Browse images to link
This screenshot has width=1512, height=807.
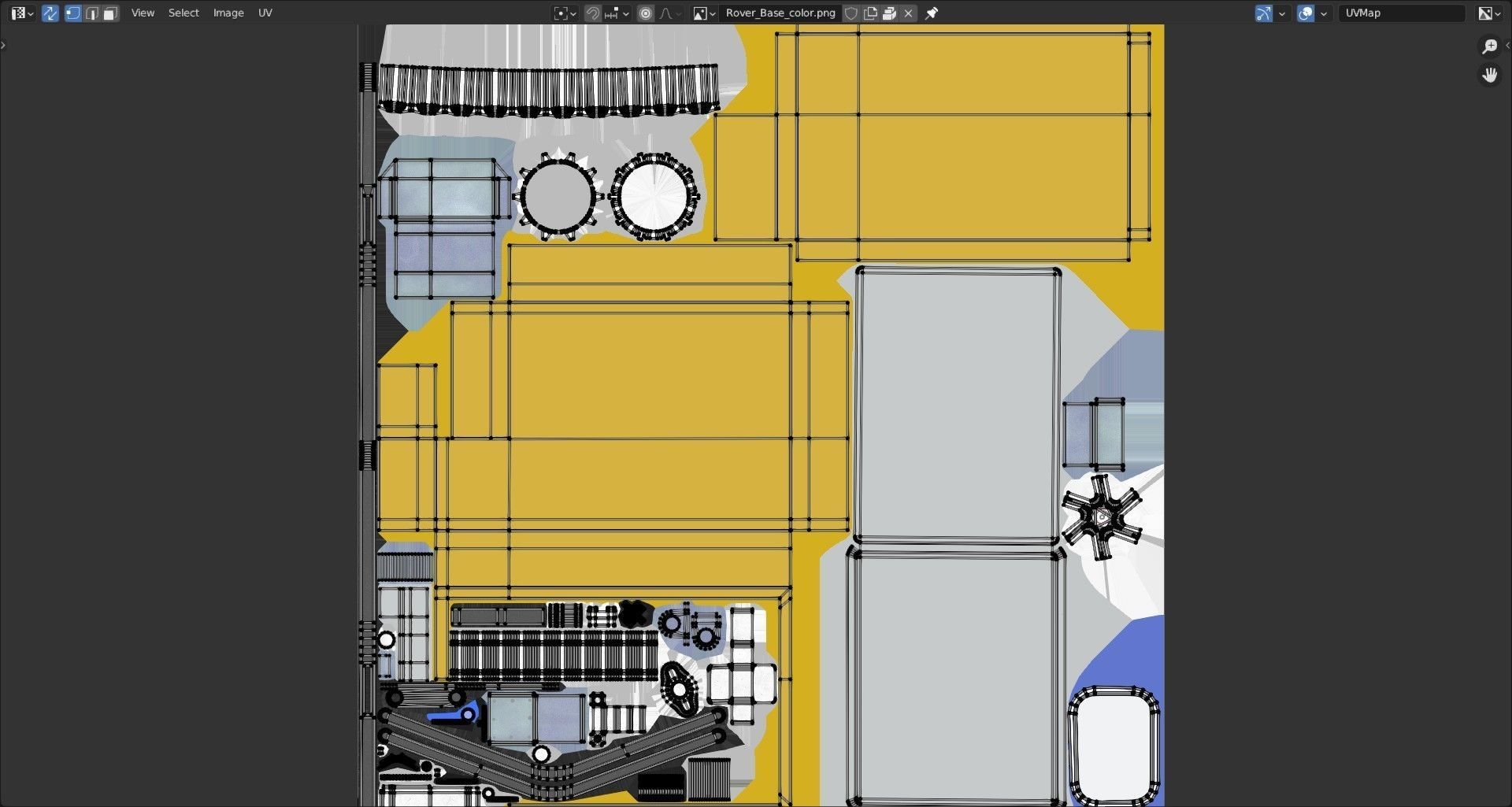703,13
